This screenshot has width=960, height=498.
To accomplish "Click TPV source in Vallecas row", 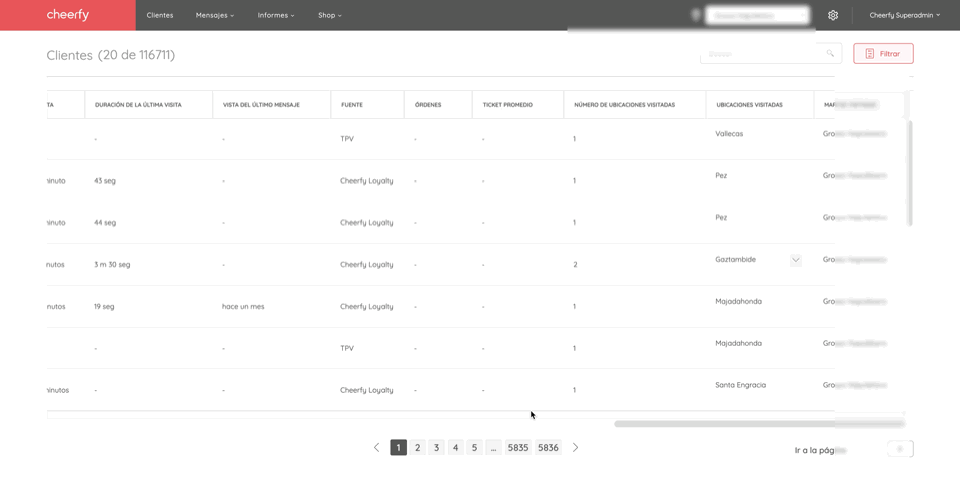I will tap(347, 139).
